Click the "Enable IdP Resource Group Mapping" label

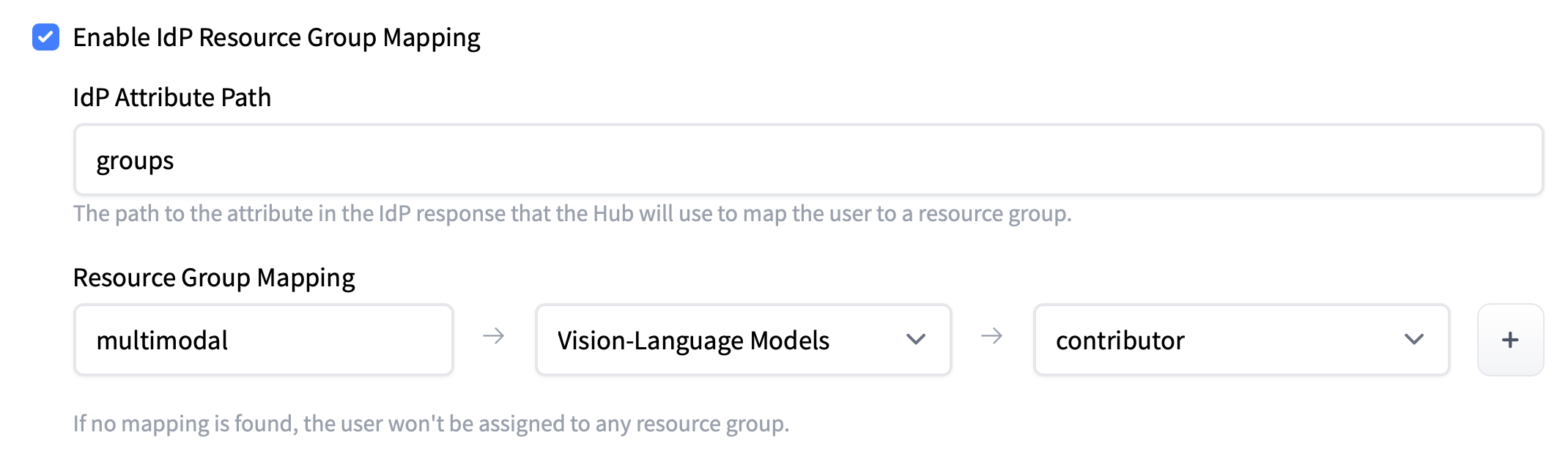pos(276,37)
